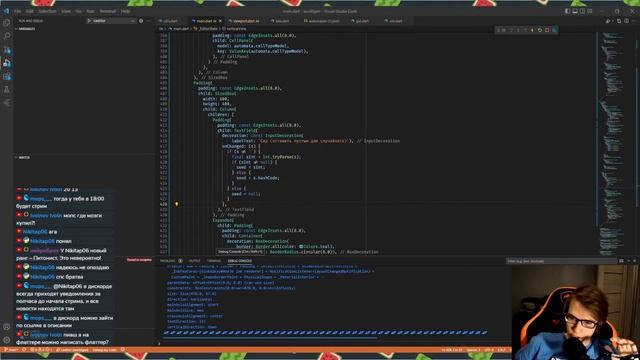Toggle panel layout icon in title bar
640x360 pixels.
click(575, 11)
